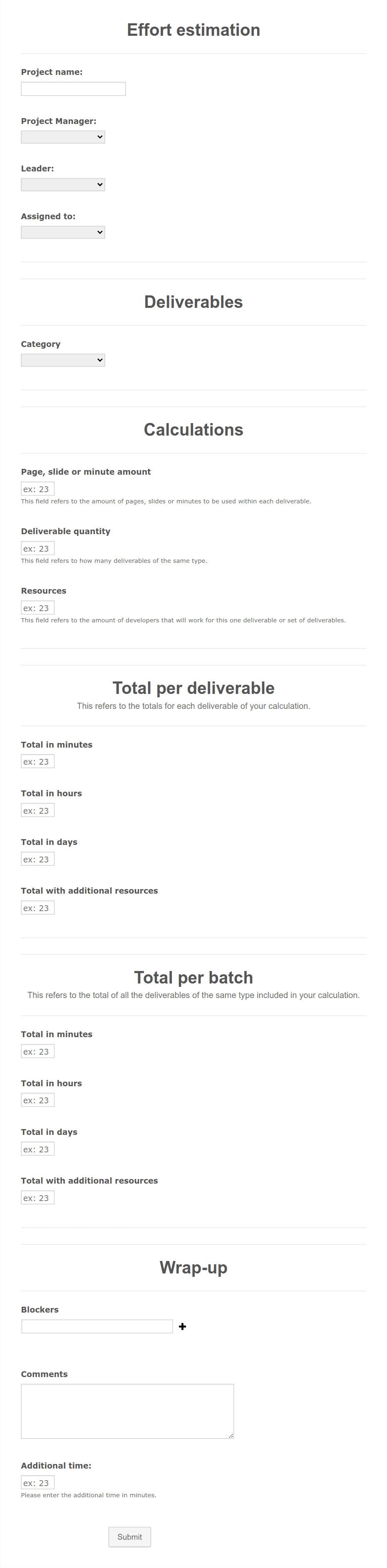Click the Submit button

[x=129, y=1537]
